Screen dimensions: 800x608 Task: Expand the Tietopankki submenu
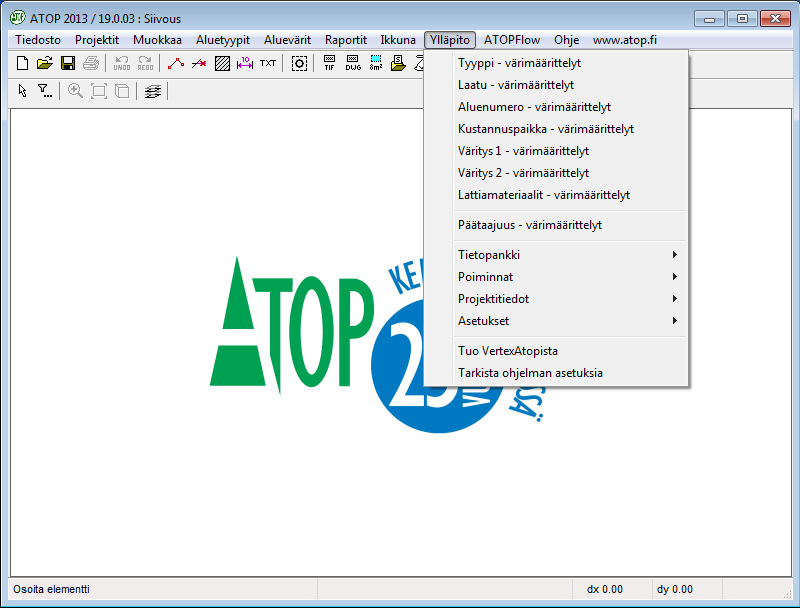556,255
